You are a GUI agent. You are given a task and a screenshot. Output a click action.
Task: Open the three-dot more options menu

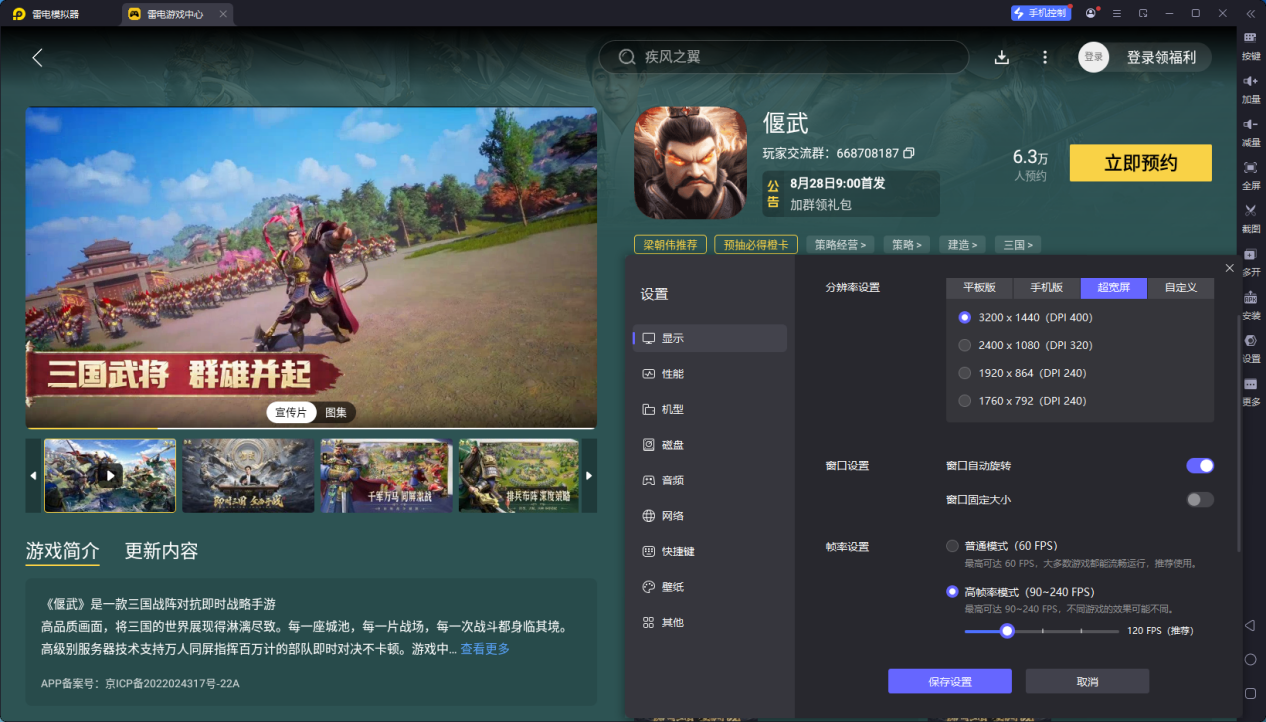tap(1045, 57)
